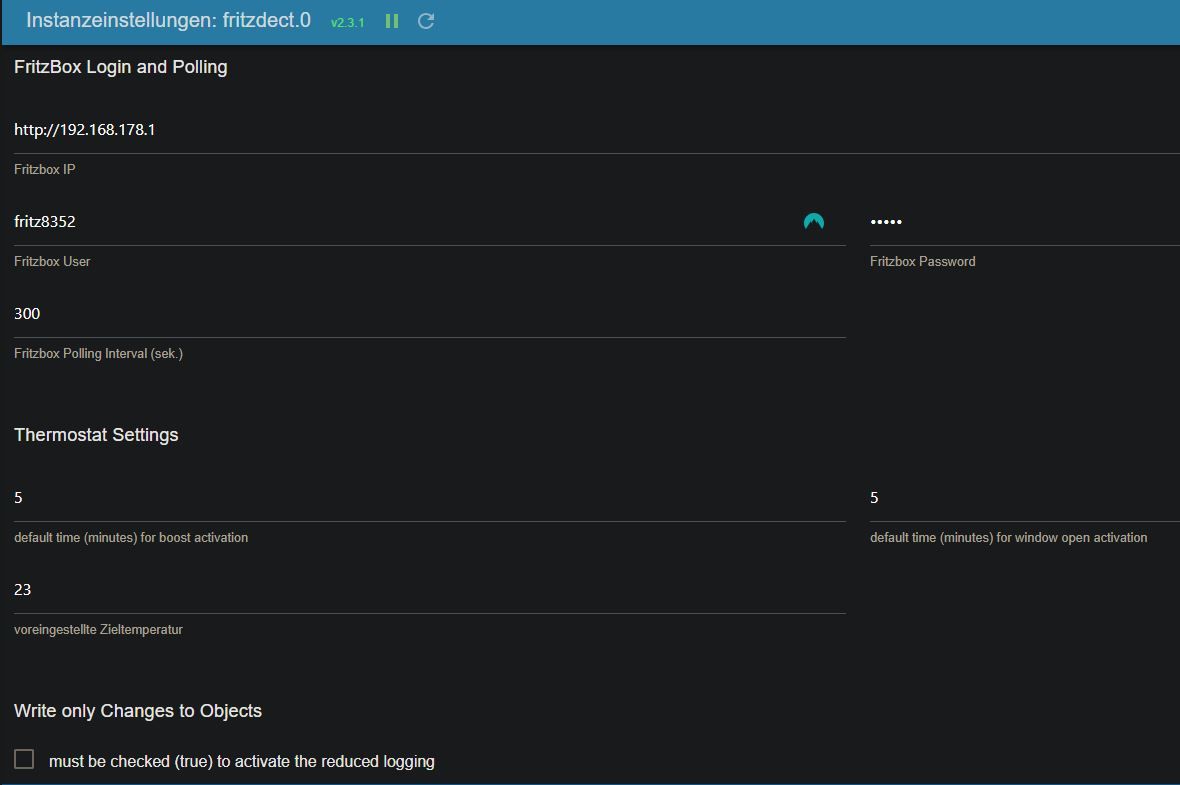Image resolution: width=1180 pixels, height=785 pixels.
Task: Edit default boost activation time field
Action: click(x=430, y=497)
